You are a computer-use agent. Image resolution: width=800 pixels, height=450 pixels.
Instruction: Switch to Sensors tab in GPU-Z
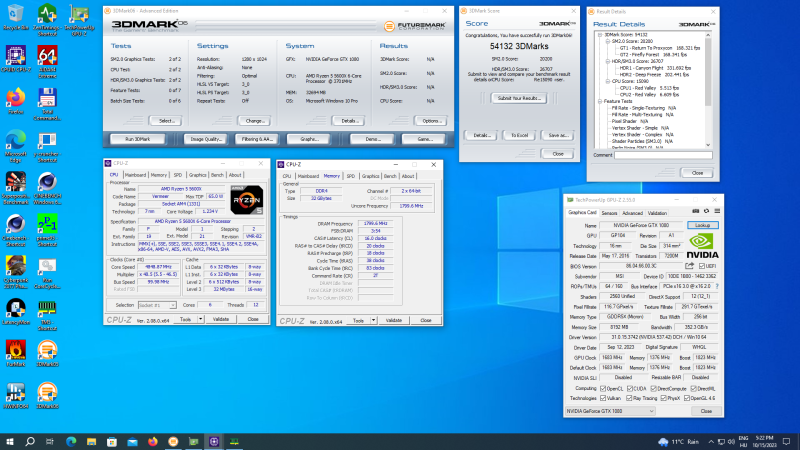pyautogui.click(x=609, y=213)
